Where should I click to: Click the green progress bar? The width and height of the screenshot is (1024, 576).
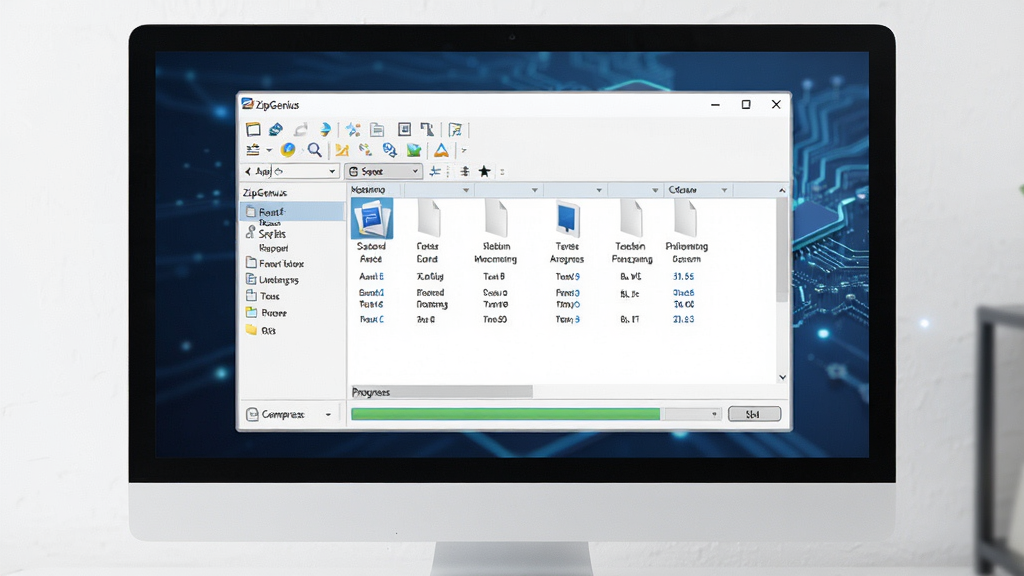pos(505,414)
